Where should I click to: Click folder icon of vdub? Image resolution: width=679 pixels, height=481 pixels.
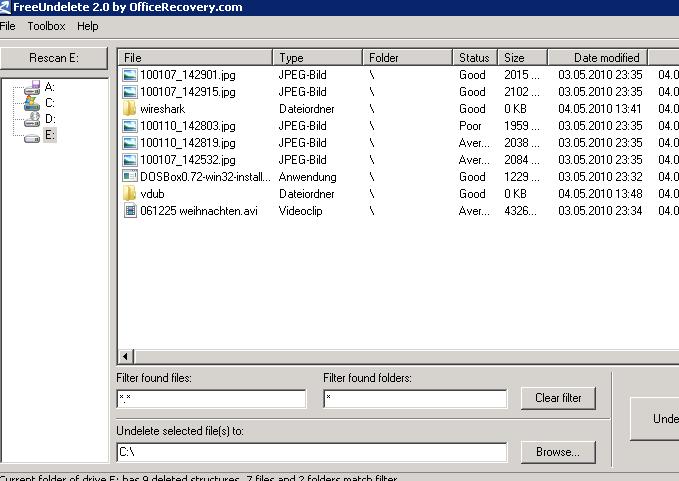[x=129, y=194]
